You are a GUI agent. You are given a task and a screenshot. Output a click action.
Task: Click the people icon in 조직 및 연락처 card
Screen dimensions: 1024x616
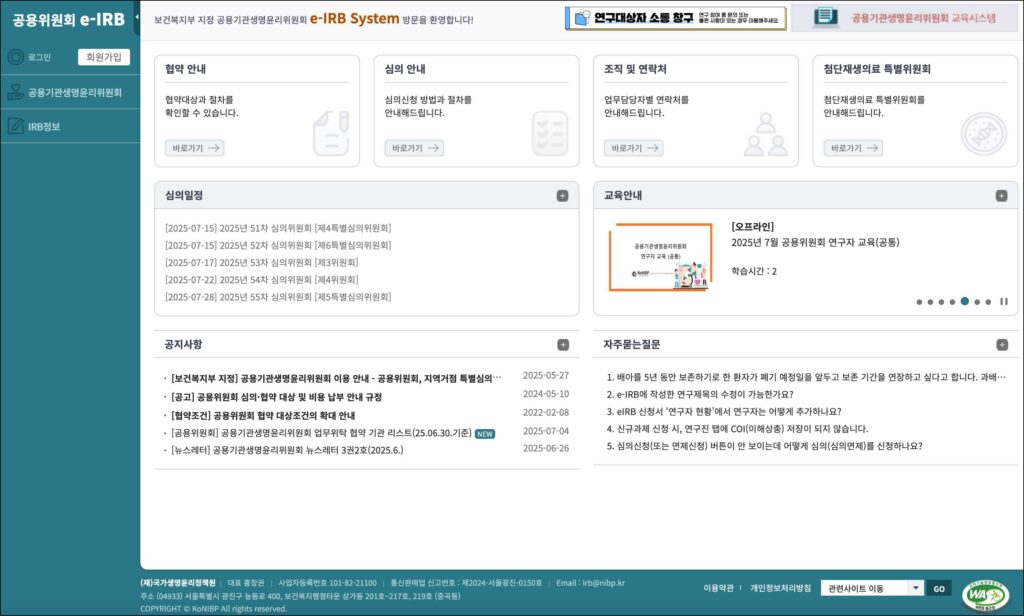[x=765, y=134]
